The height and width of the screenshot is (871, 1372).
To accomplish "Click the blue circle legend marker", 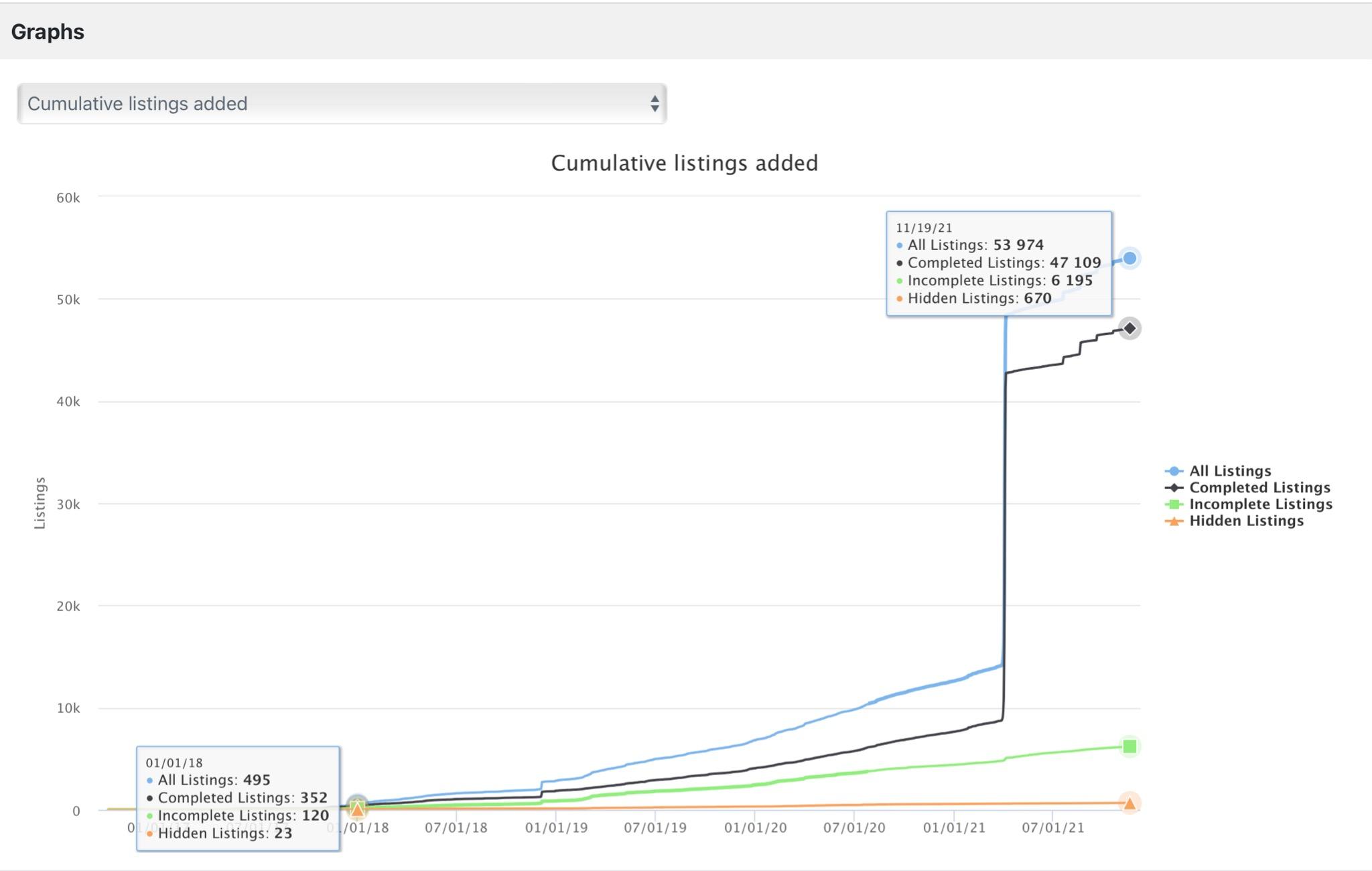I will point(1174,471).
